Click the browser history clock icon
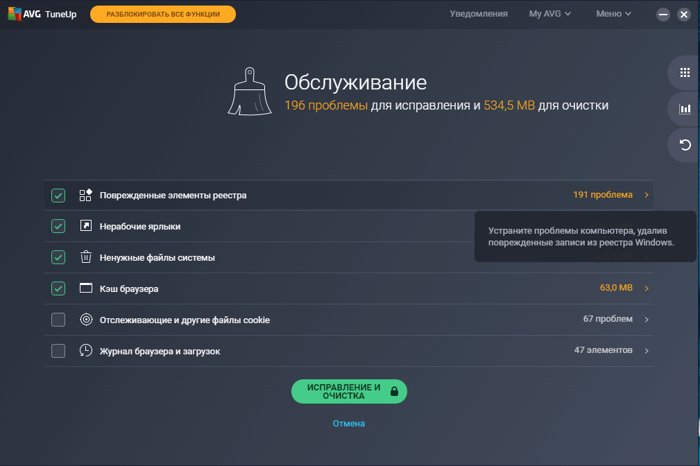700x466 pixels. coord(86,350)
